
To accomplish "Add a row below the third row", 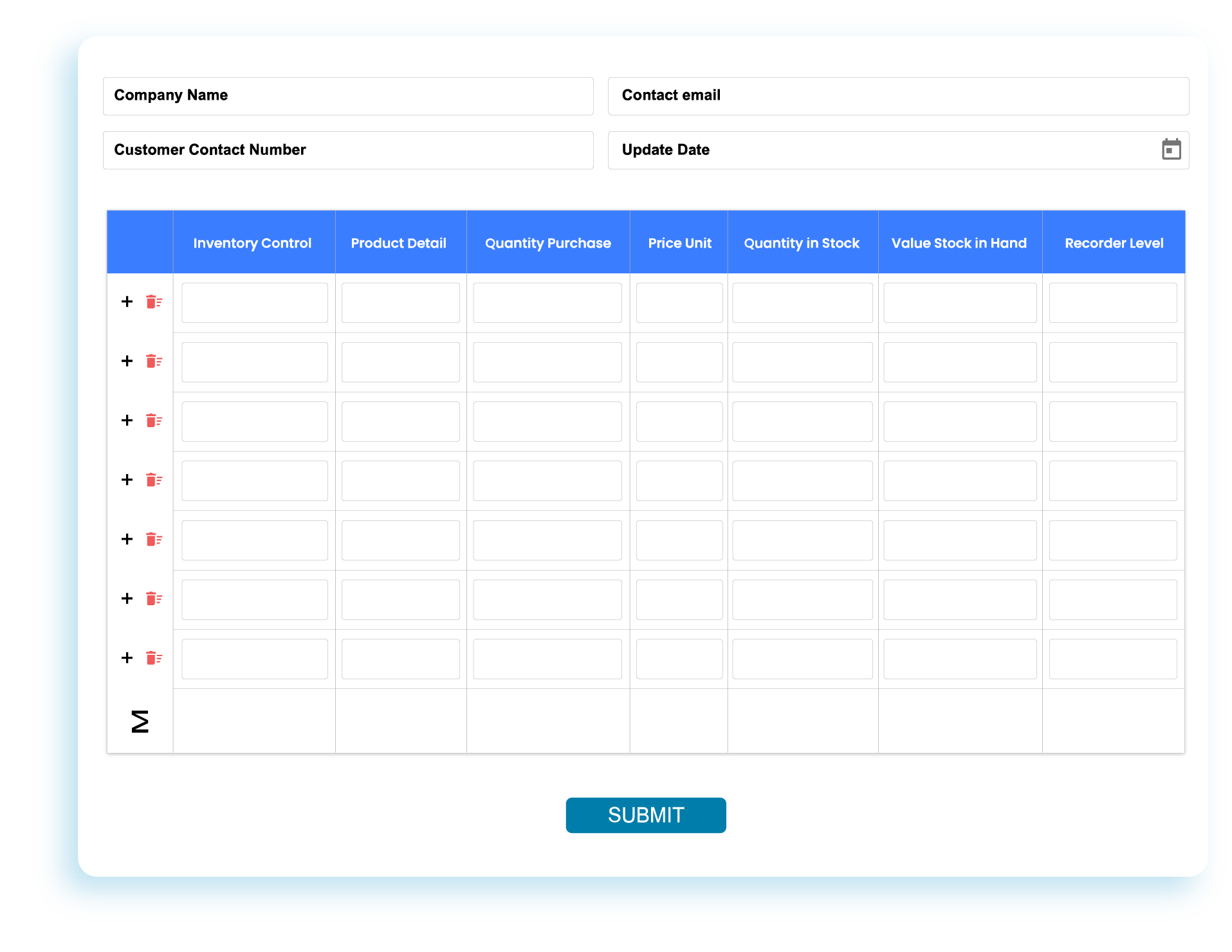I will 126,420.
